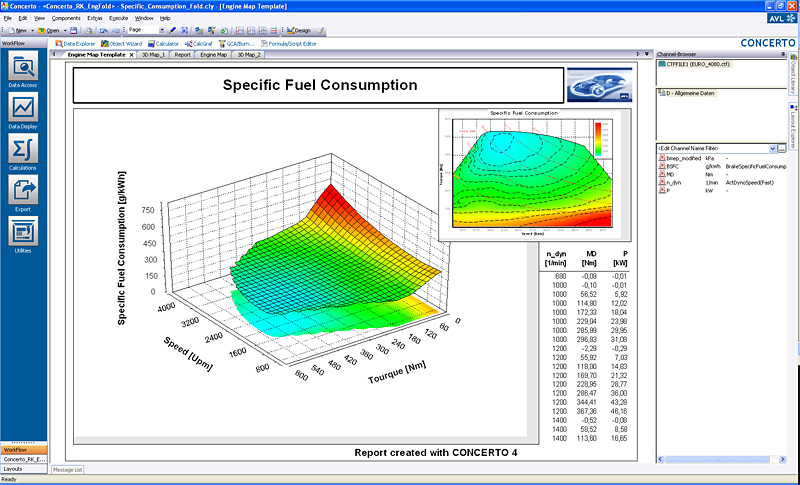Select D - Allgemeine Daten entry
800x485 pixels.
[x=687, y=93]
